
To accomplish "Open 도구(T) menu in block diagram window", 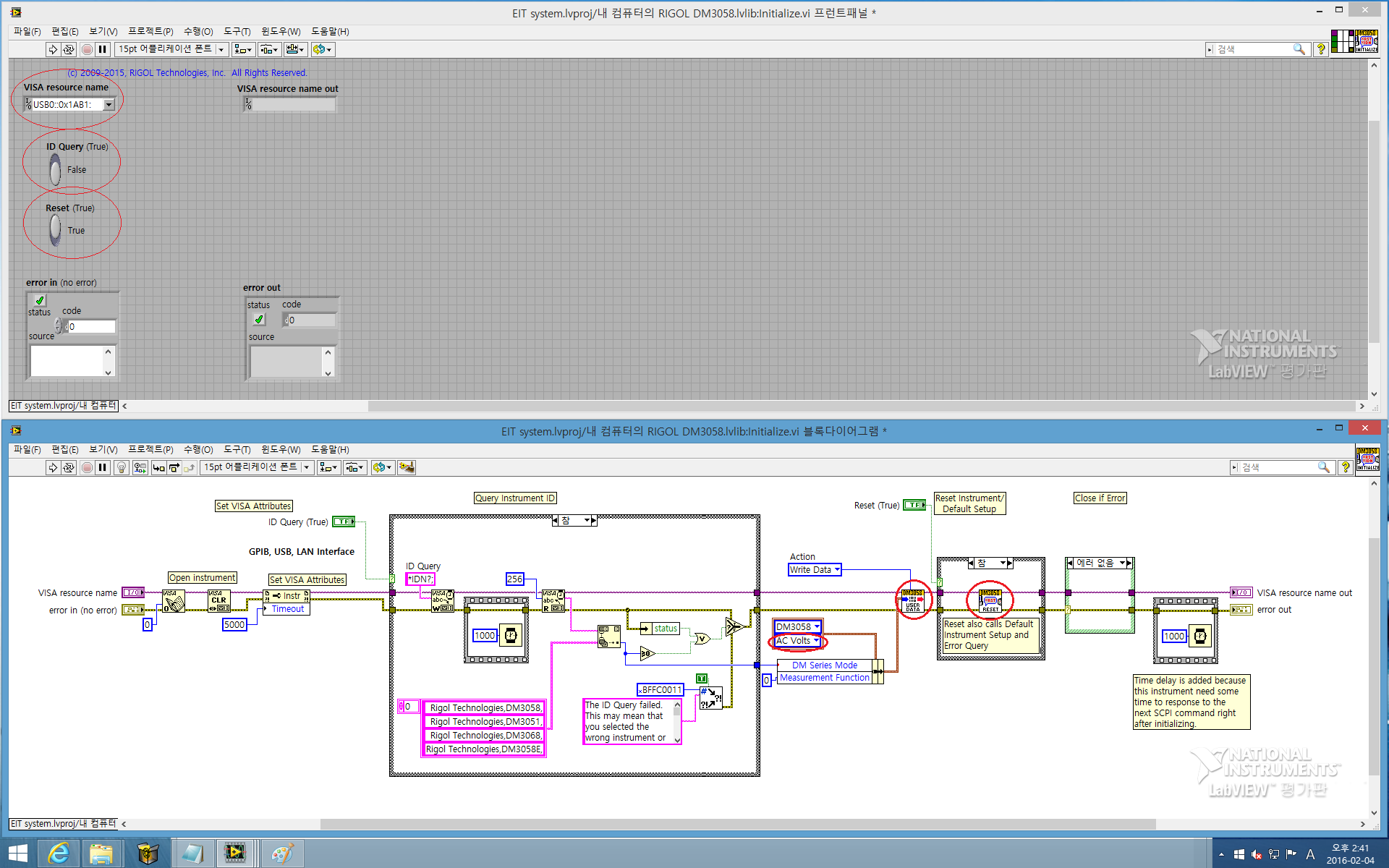I will (237, 449).
